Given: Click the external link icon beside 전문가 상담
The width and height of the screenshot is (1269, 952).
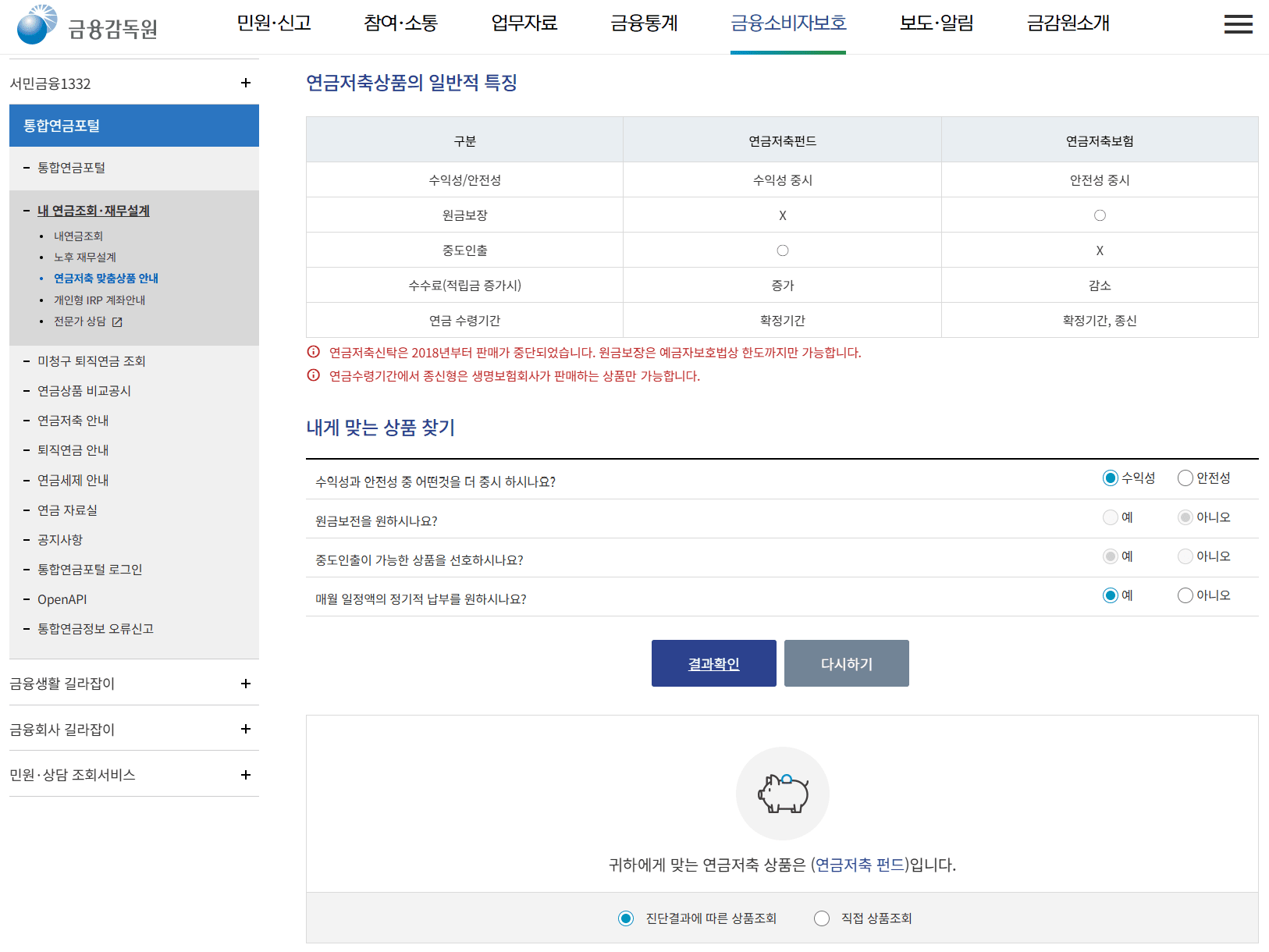Looking at the screenshot, I should (117, 321).
